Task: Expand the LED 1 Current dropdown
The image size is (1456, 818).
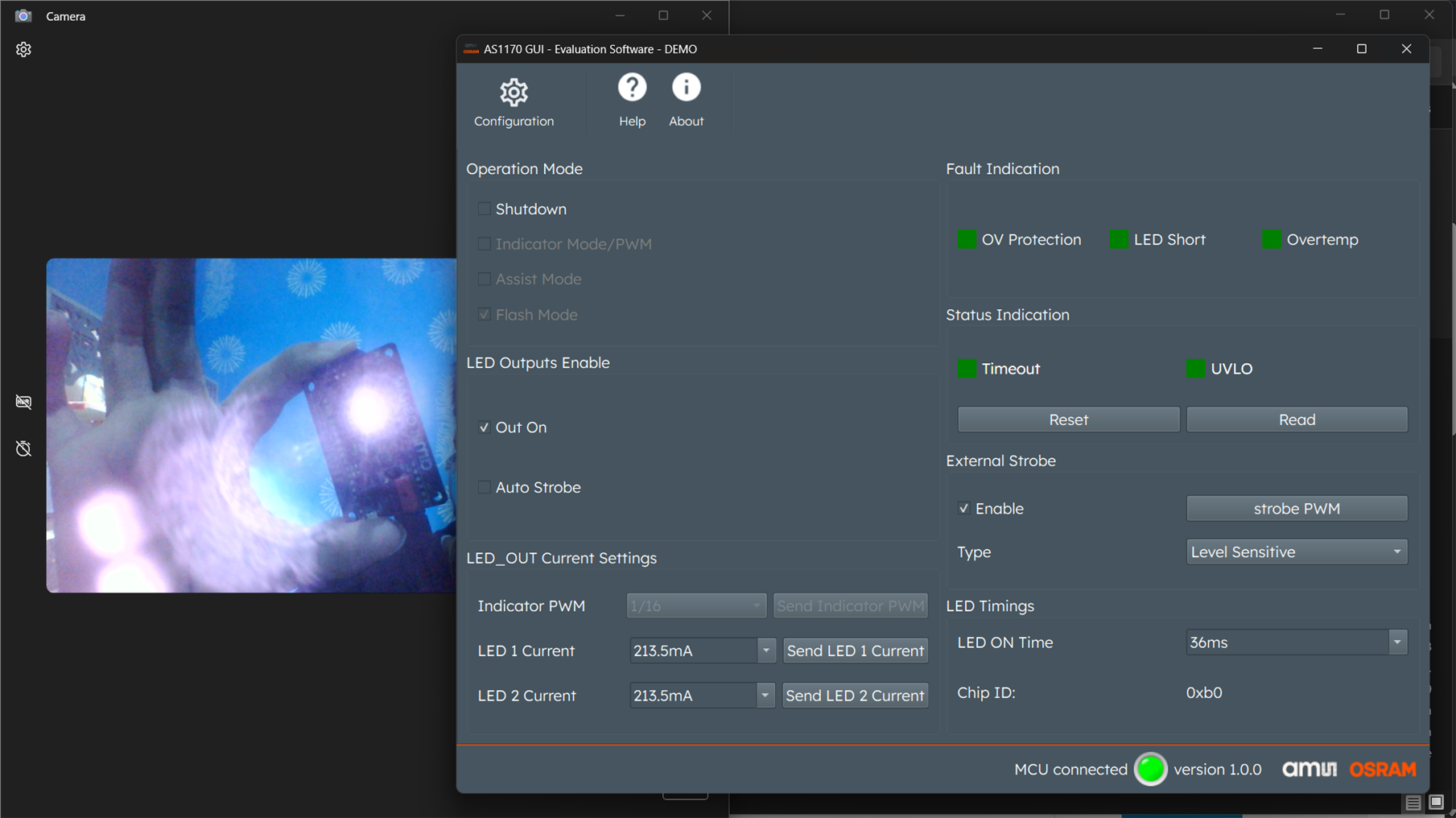Action: pos(765,651)
